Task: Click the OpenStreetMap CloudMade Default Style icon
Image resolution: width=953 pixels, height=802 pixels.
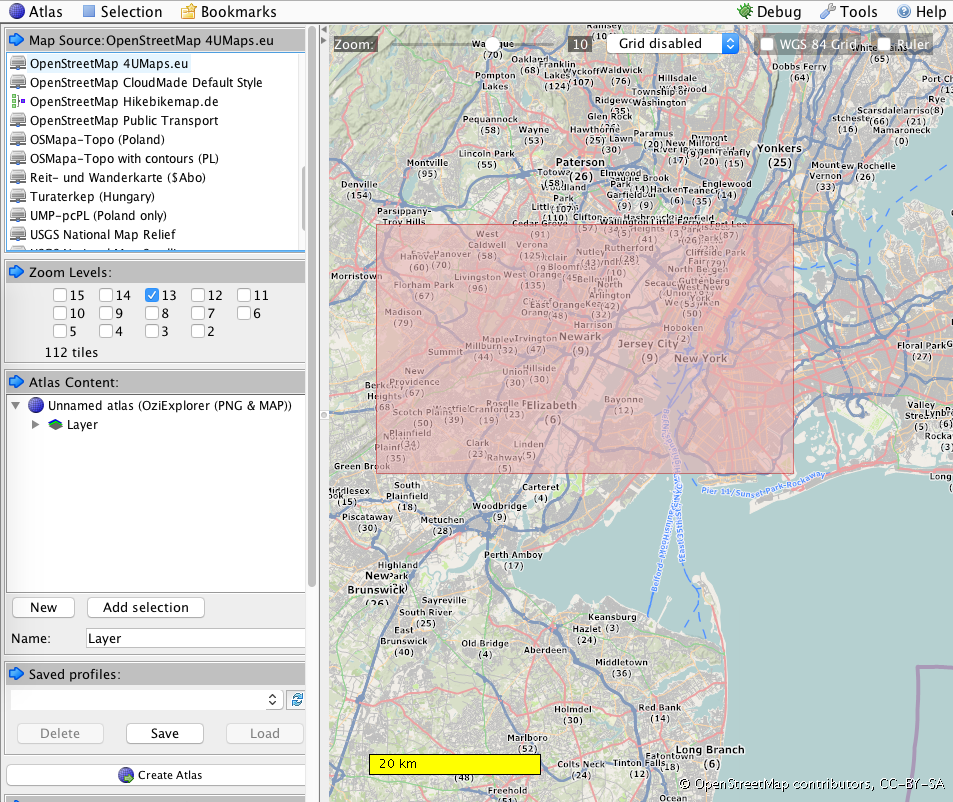Action: [x=18, y=83]
